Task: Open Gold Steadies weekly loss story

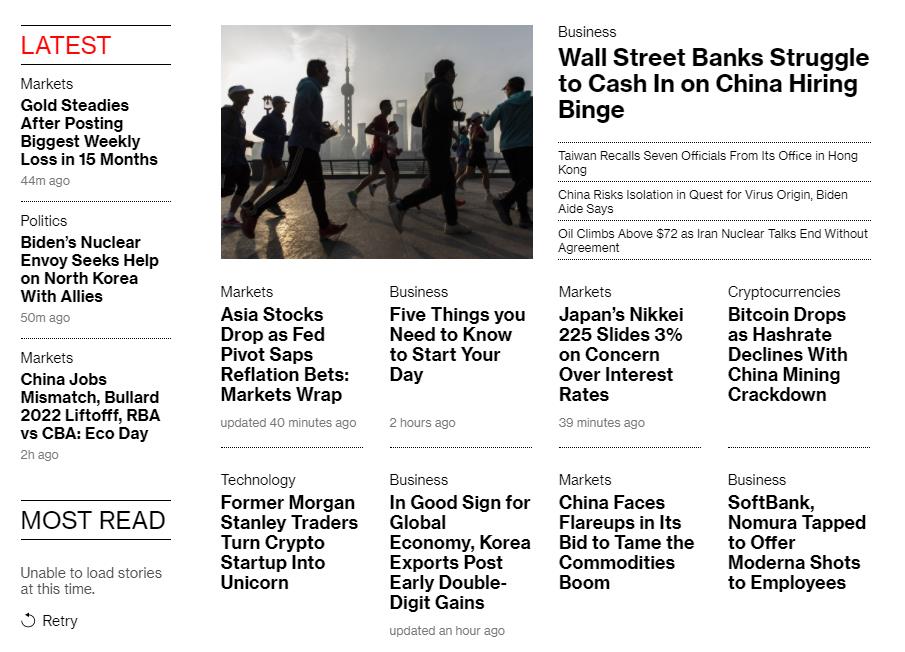Action: [89, 132]
